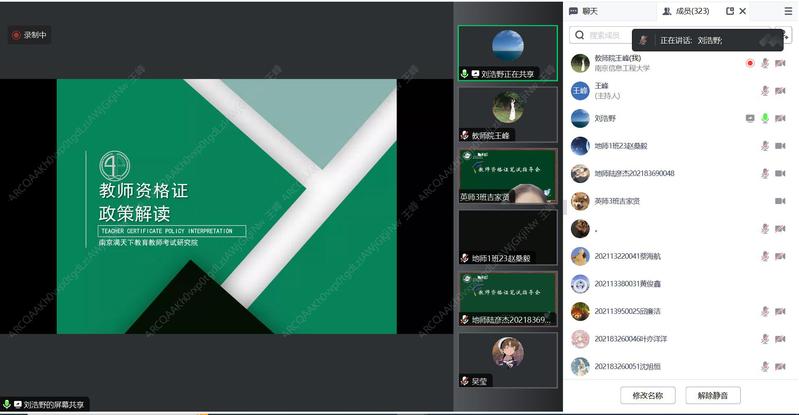The width and height of the screenshot is (799, 415).
Task: Click camera icon for 英师3班吉家贤 in list
Action: (x=780, y=201)
